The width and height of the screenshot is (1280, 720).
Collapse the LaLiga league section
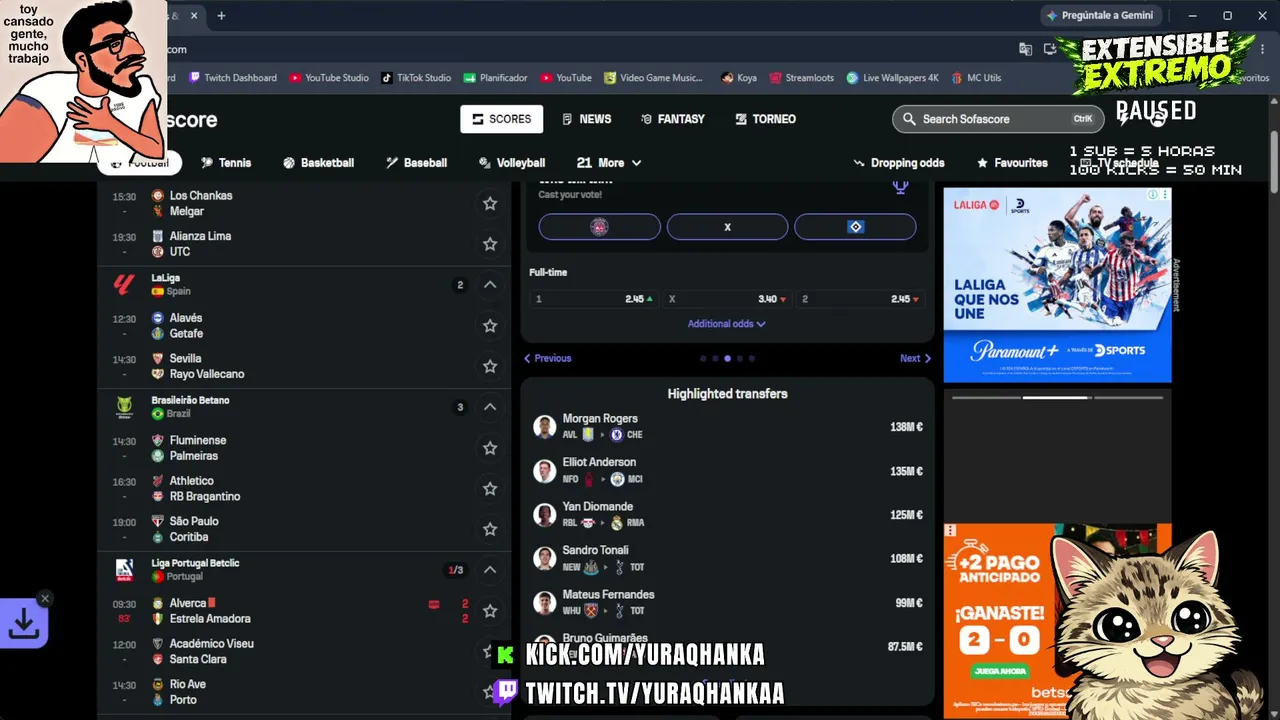(x=490, y=285)
